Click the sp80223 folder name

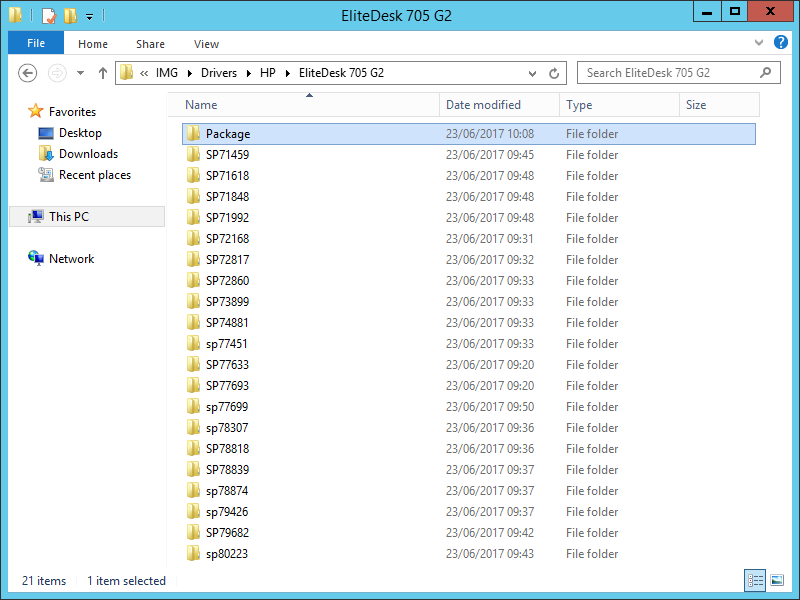[227, 554]
